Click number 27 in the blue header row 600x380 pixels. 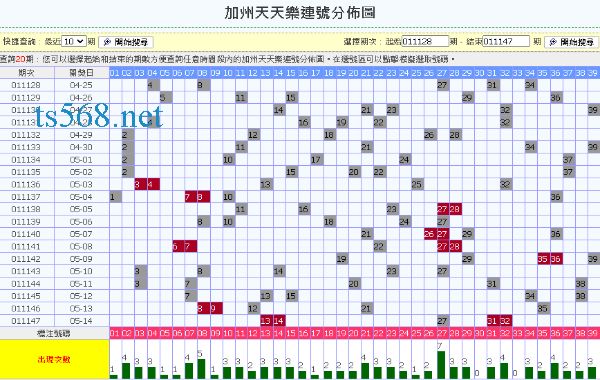click(x=442, y=73)
